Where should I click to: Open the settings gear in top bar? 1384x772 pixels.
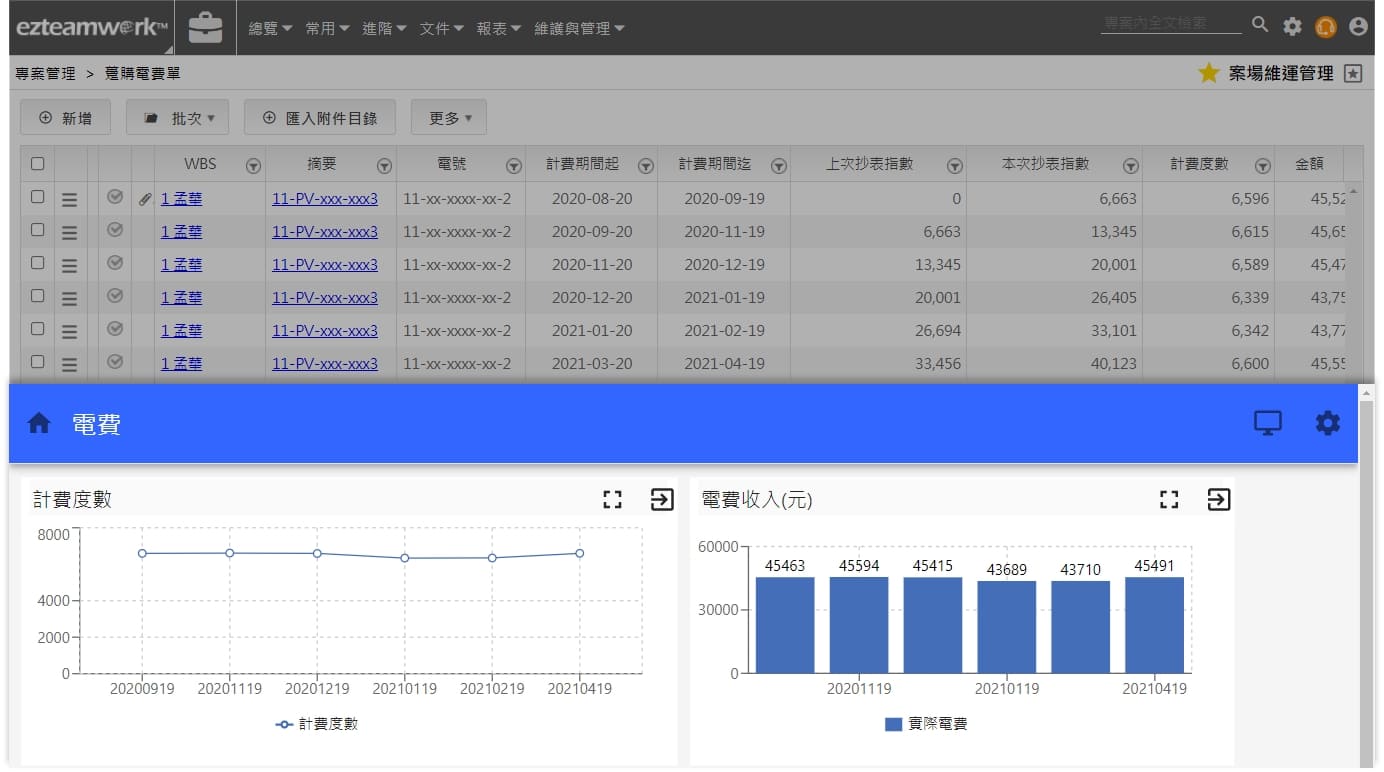tap(1293, 27)
